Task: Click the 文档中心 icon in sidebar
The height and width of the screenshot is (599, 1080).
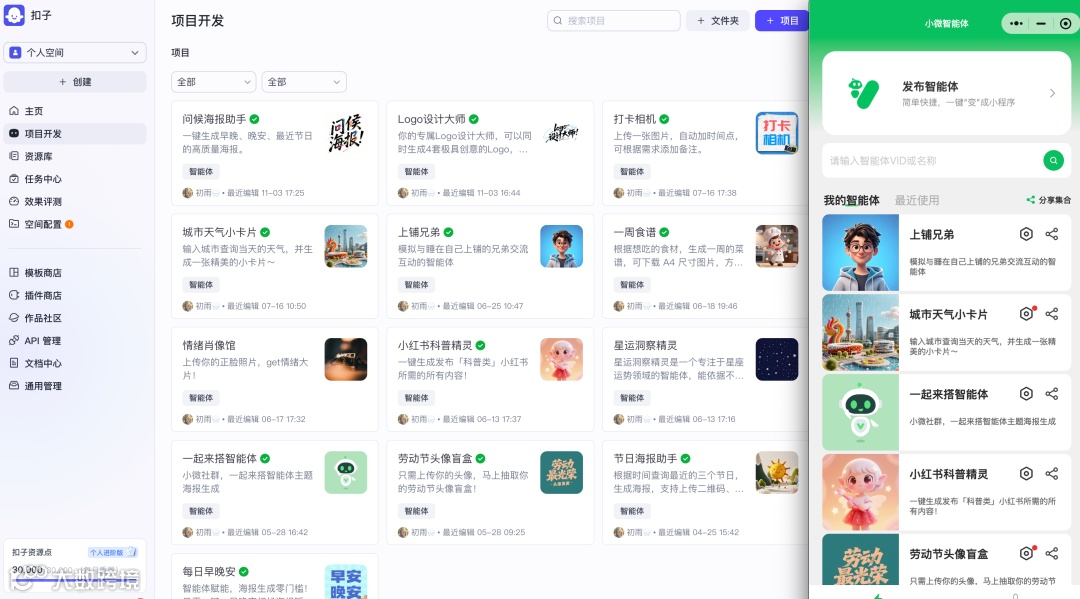Action: point(14,364)
